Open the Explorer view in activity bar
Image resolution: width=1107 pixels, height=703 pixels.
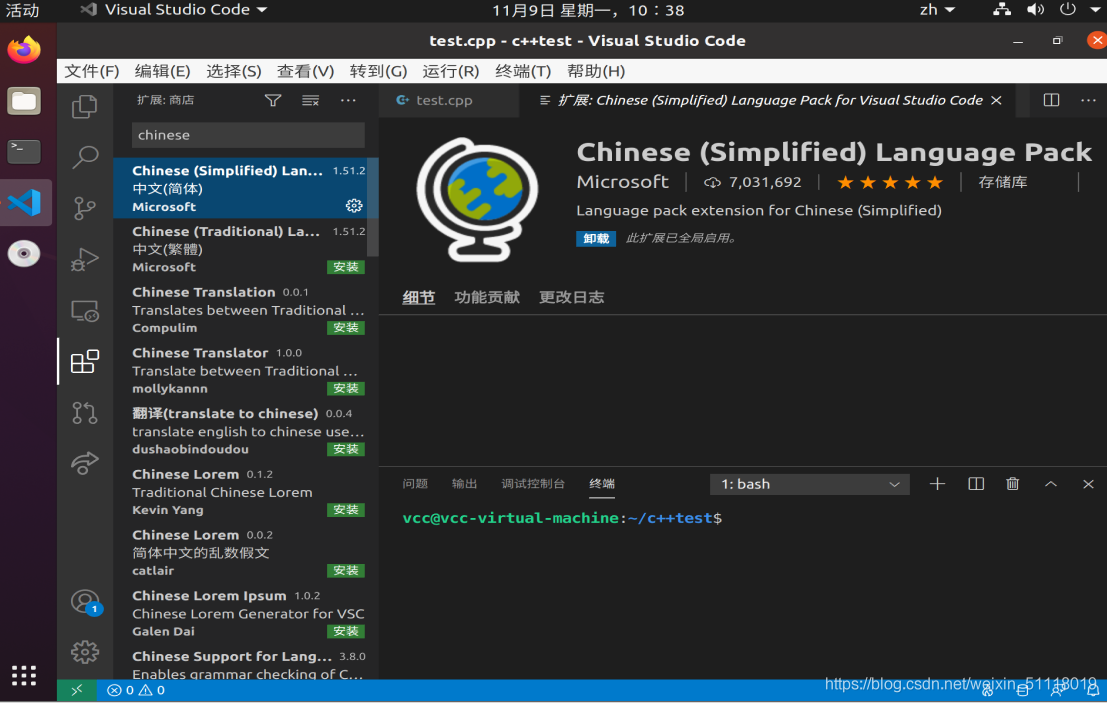[85, 106]
